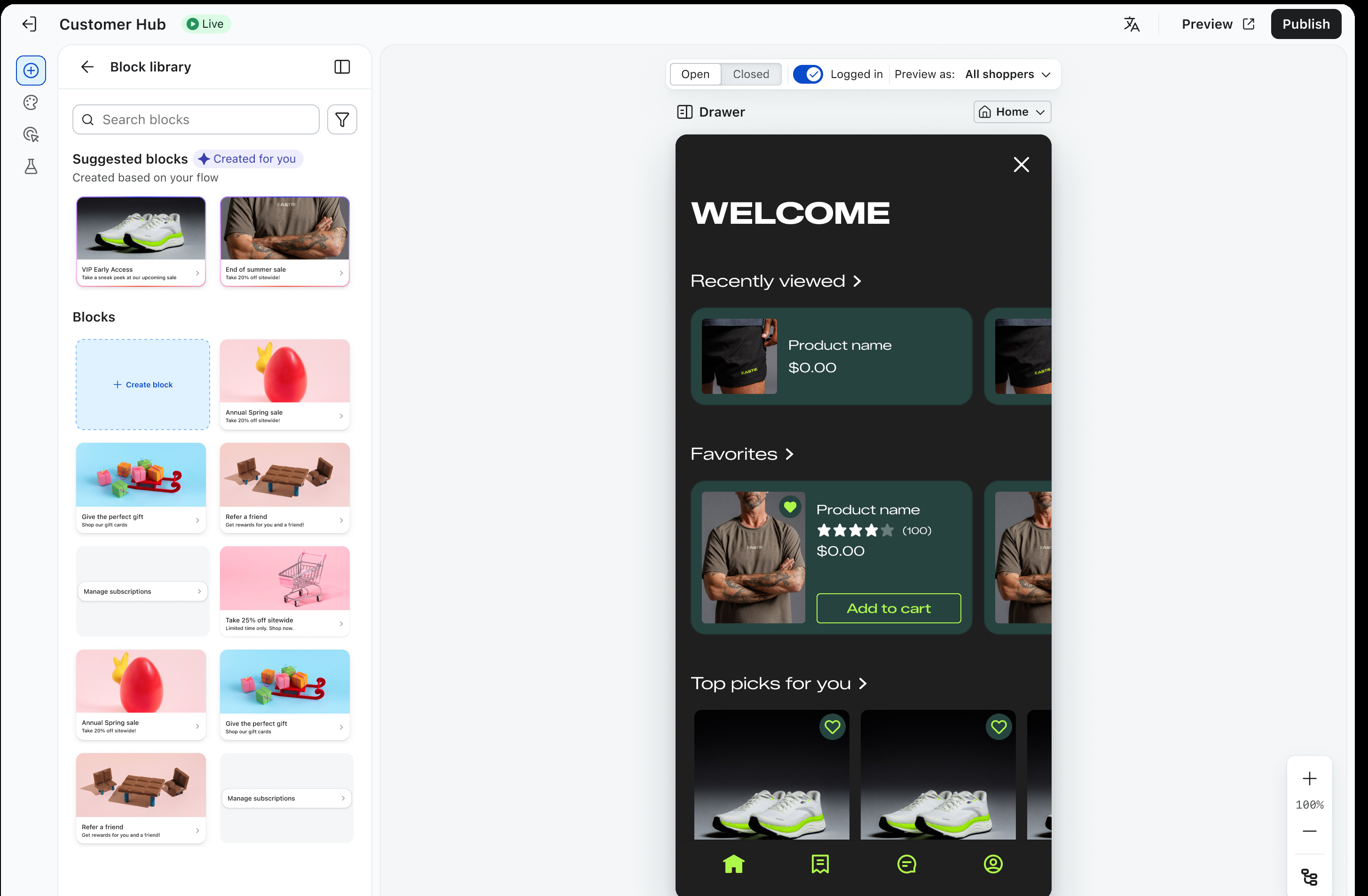Zoom out with the minus icon
Image resolution: width=1368 pixels, height=896 pixels.
tap(1309, 831)
